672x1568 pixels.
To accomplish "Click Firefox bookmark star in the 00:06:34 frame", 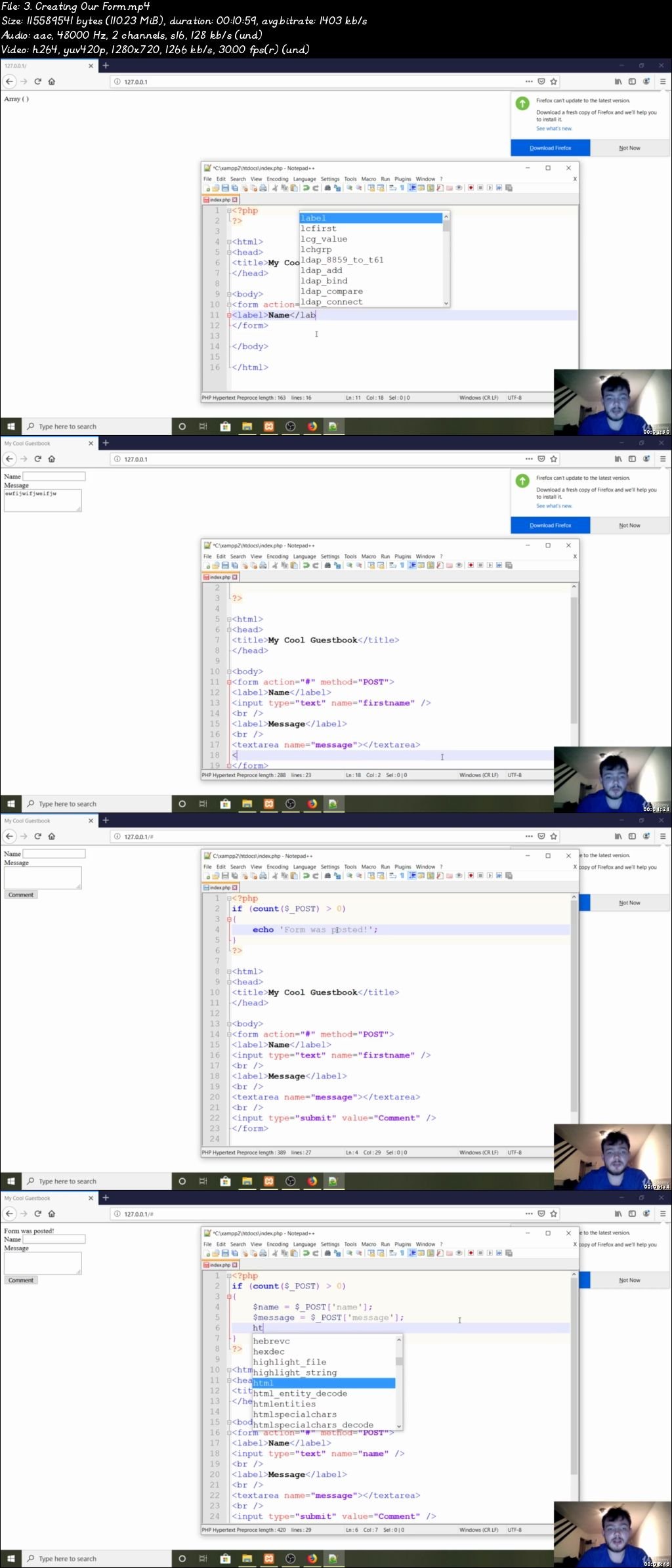I will coord(553,836).
